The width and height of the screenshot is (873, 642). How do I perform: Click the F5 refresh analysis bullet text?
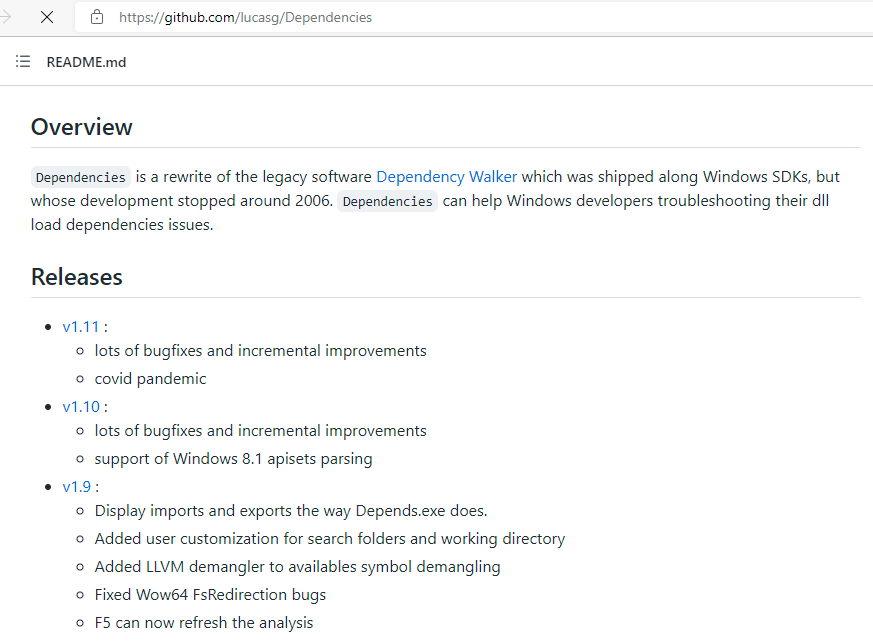[x=203, y=622]
